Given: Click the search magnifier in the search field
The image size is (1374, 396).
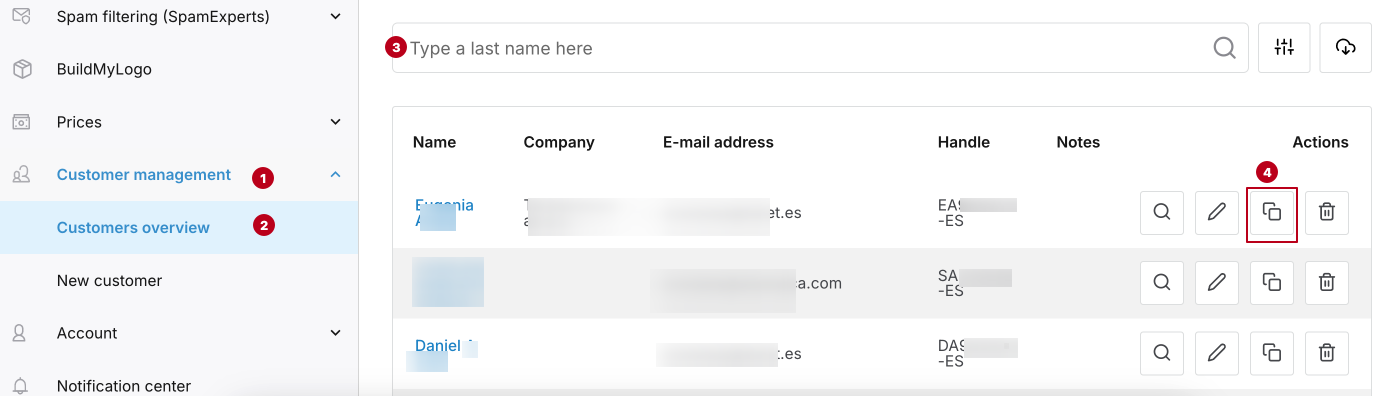Looking at the screenshot, I should 1225,48.
